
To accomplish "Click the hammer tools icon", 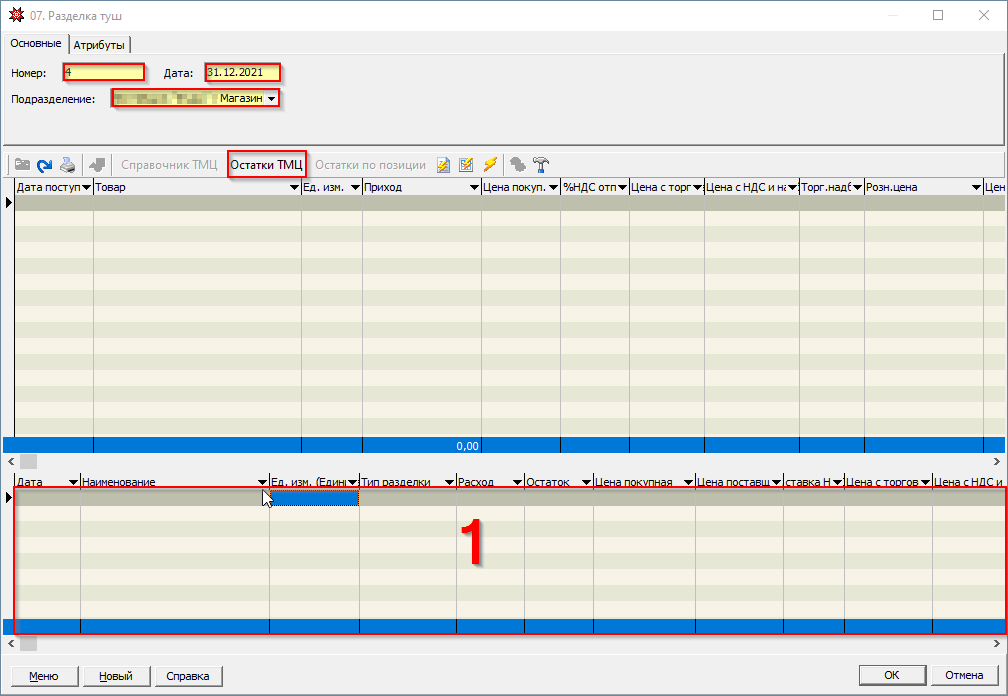I will coord(541,165).
